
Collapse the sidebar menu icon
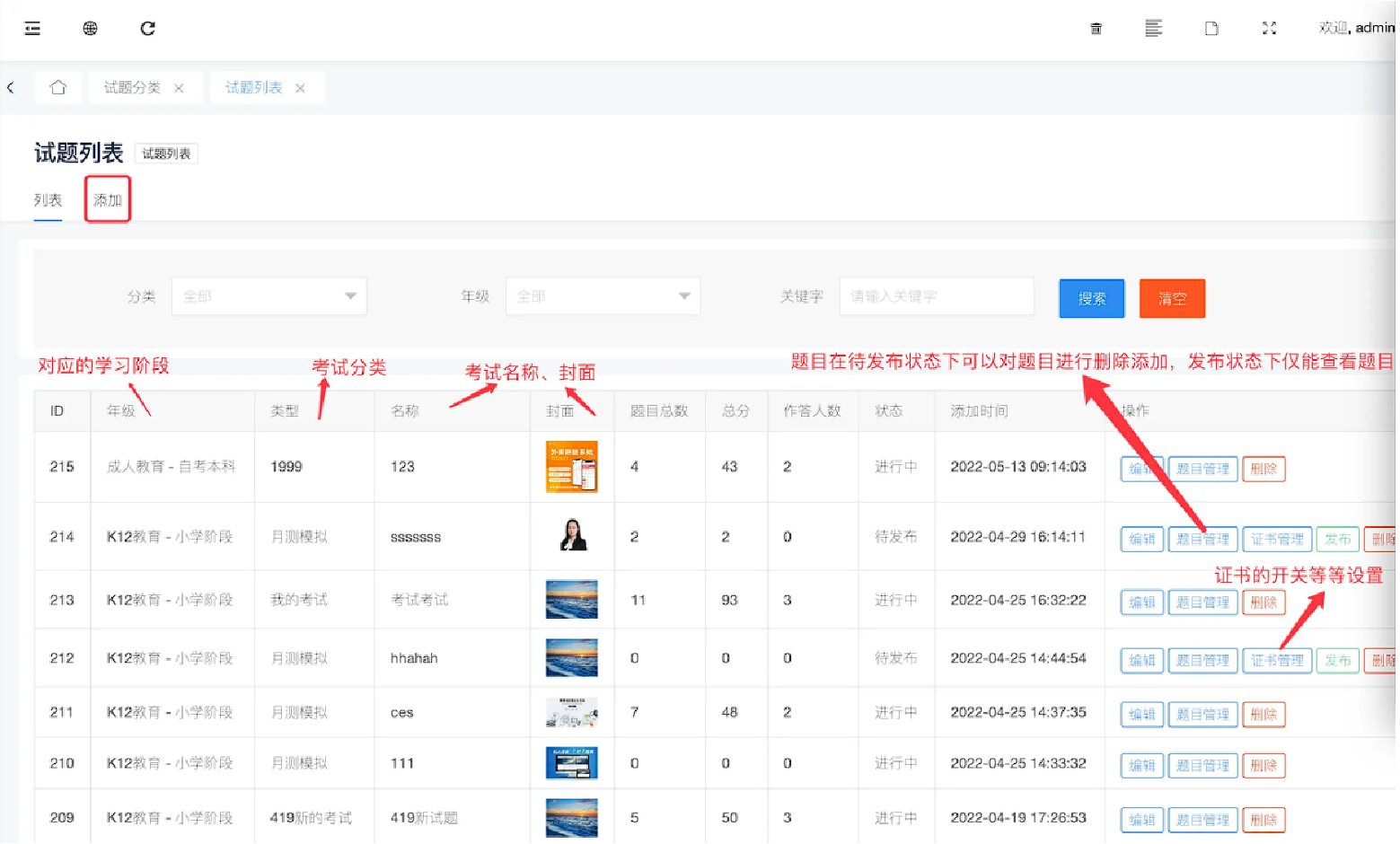pyautogui.click(x=32, y=29)
